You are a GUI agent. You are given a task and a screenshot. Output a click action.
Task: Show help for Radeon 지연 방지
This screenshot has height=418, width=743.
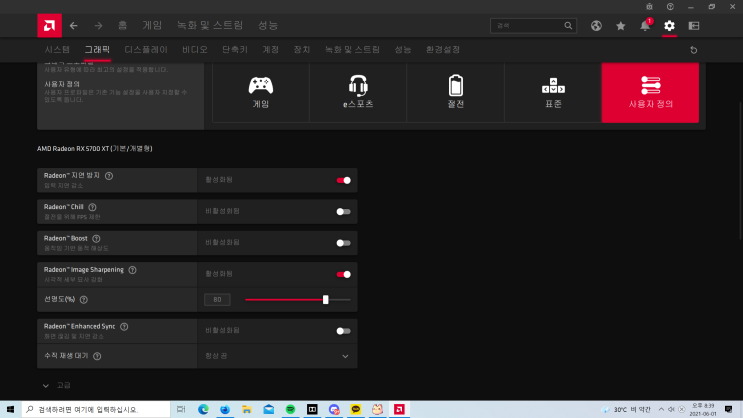coord(109,176)
